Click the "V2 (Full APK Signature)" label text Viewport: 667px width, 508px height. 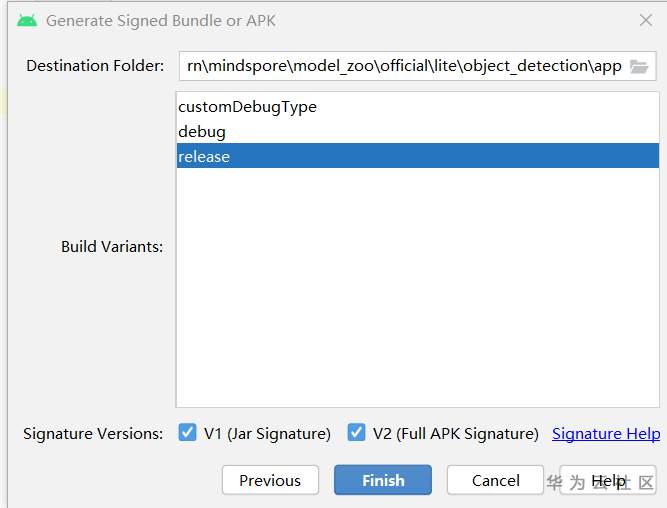tap(455, 434)
